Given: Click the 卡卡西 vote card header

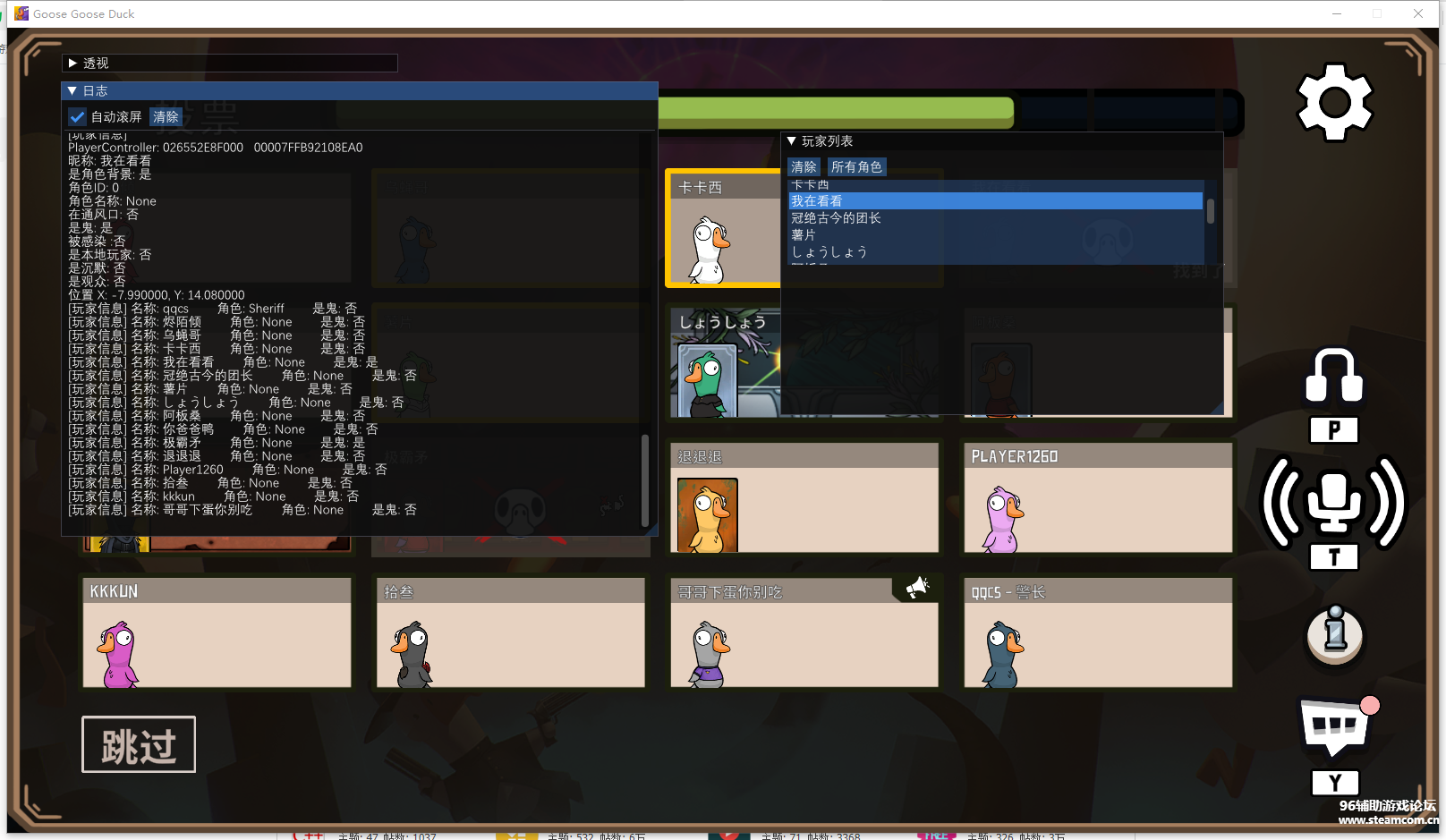Looking at the screenshot, I should (x=725, y=187).
